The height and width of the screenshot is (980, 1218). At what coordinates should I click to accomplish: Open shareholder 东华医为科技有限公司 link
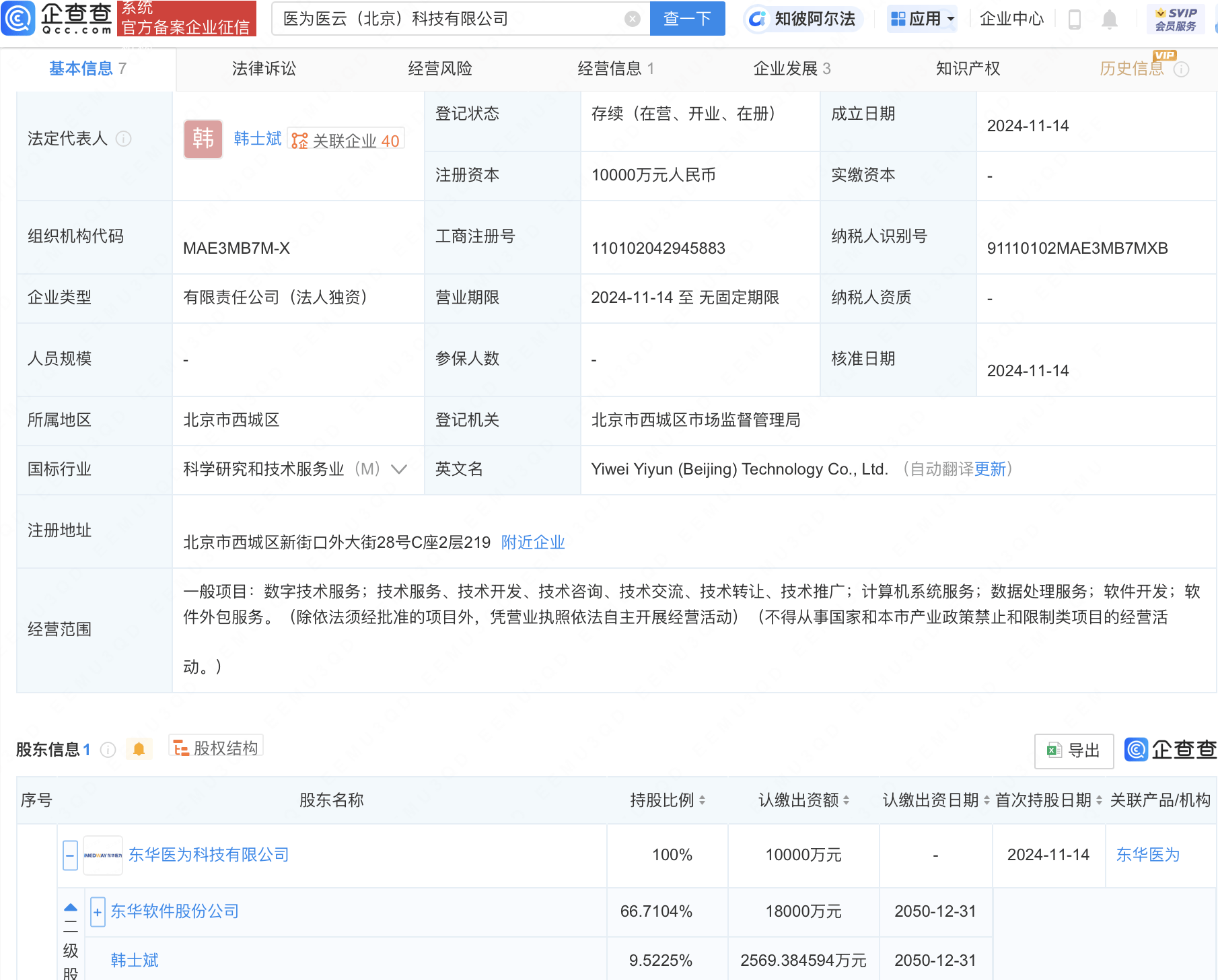tap(209, 855)
